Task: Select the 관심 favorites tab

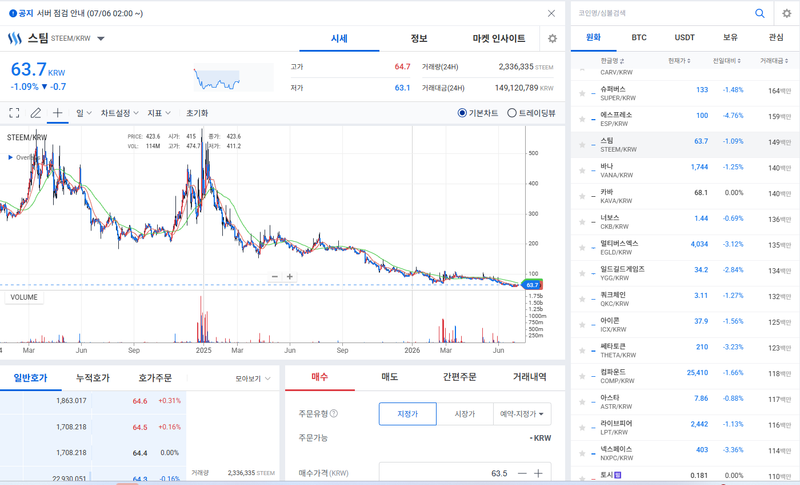Action: click(776, 37)
